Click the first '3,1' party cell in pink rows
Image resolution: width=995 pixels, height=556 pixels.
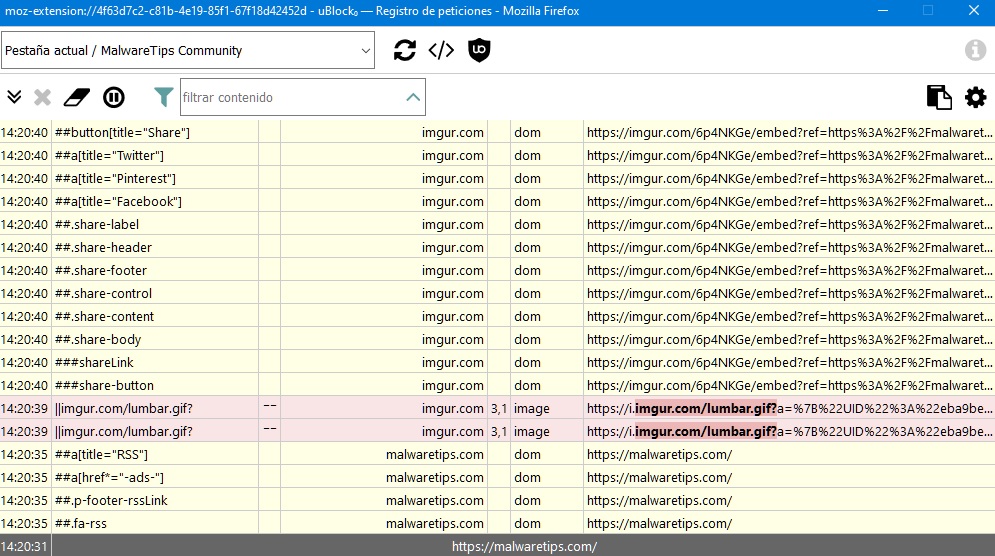[x=499, y=409]
